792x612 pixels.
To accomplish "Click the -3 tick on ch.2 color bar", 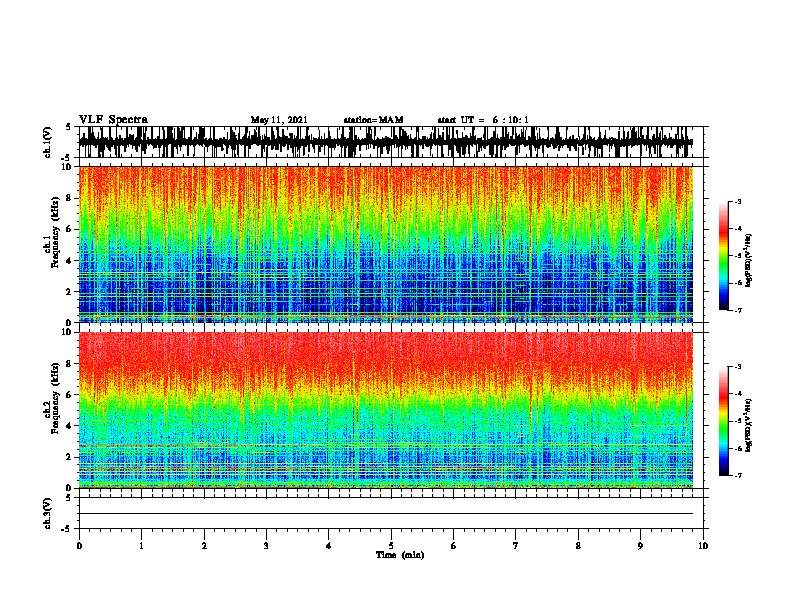I will (738, 367).
